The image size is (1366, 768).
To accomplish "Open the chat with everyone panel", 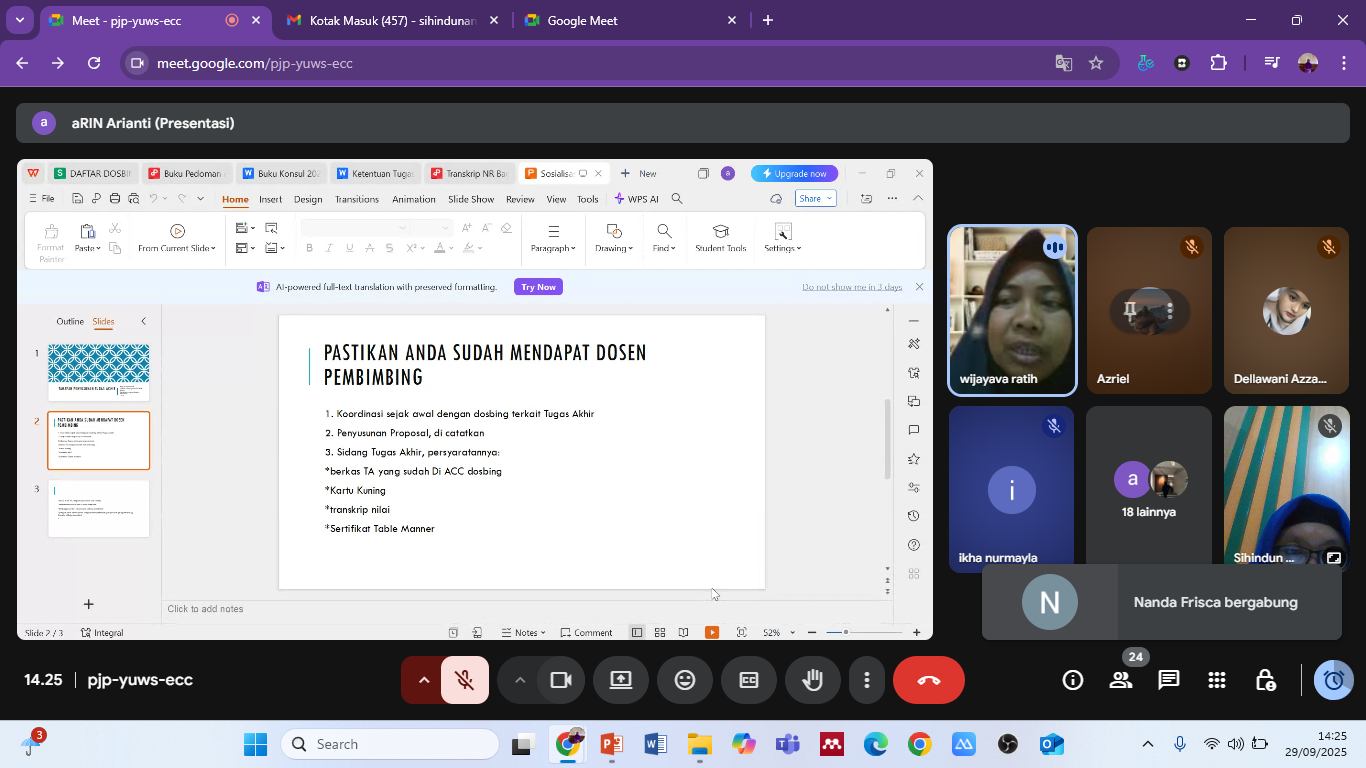I will point(1168,680).
